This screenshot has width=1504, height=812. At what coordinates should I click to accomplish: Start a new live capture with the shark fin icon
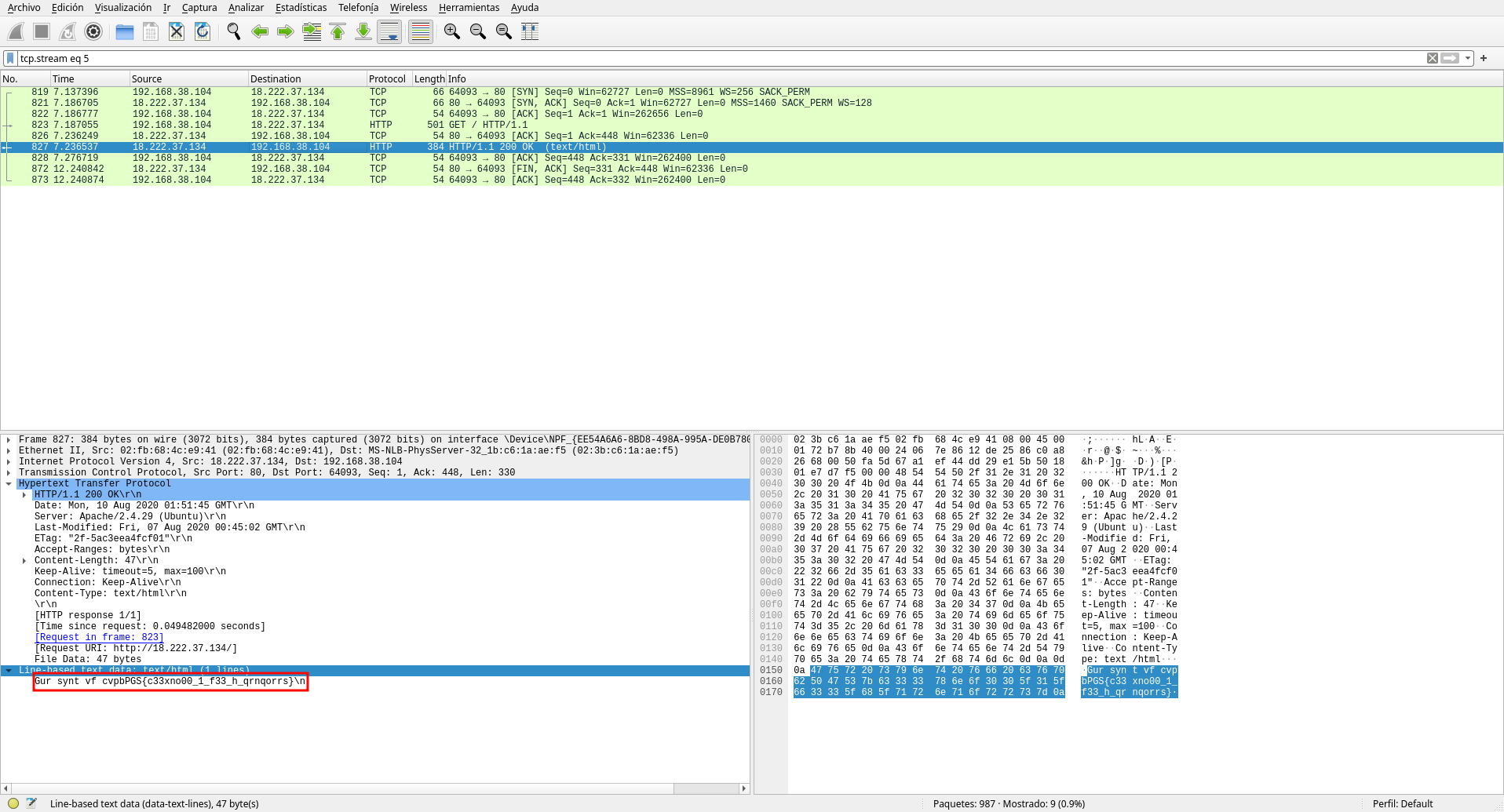[16, 31]
